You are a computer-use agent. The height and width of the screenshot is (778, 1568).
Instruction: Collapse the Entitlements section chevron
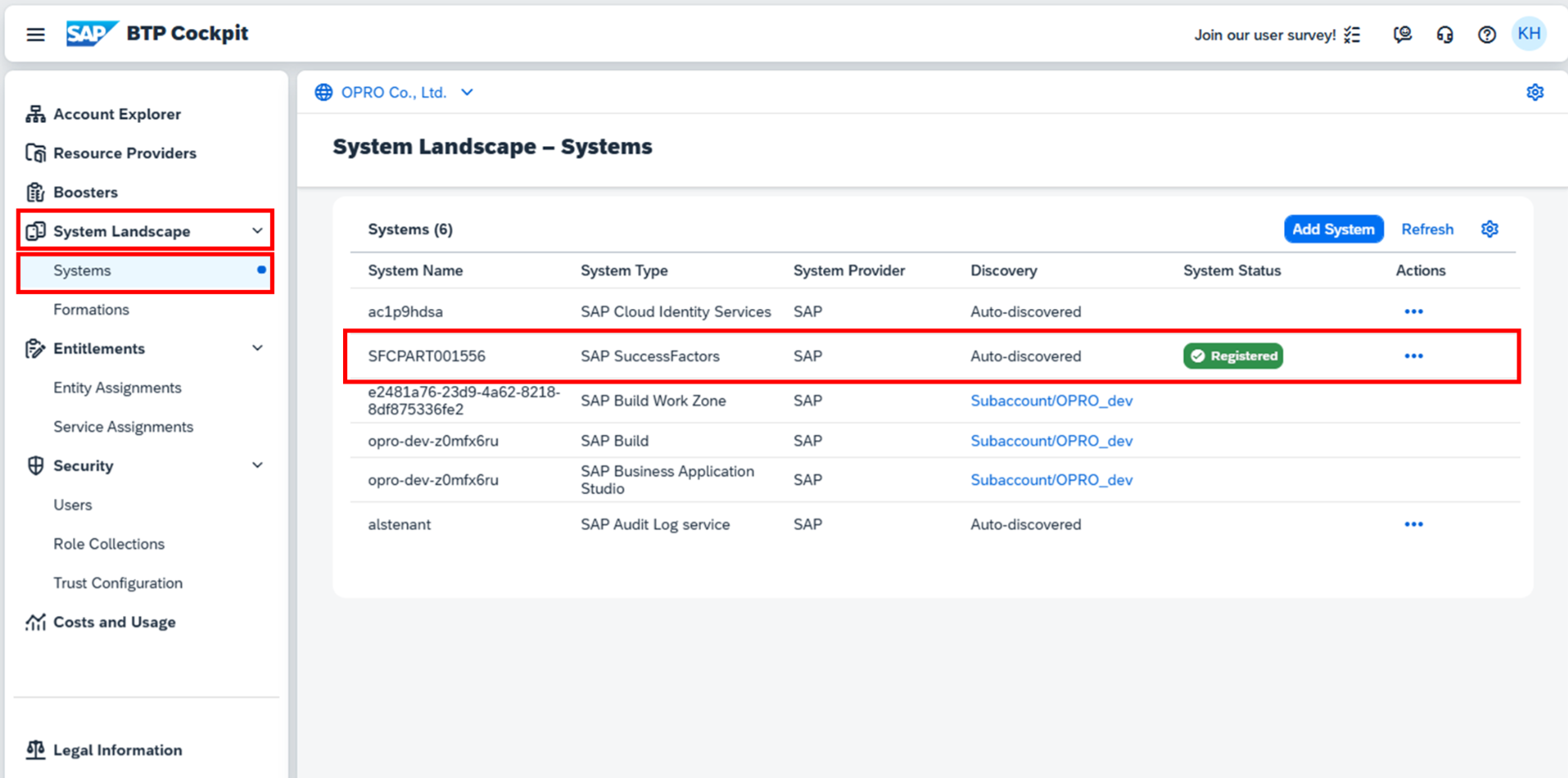[x=257, y=349]
